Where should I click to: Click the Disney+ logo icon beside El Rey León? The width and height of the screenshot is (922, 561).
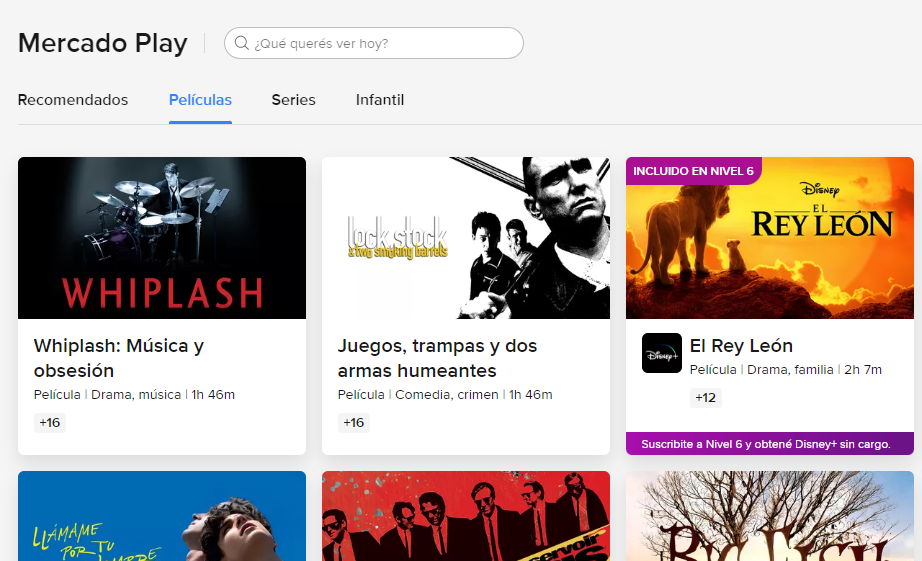coord(662,353)
